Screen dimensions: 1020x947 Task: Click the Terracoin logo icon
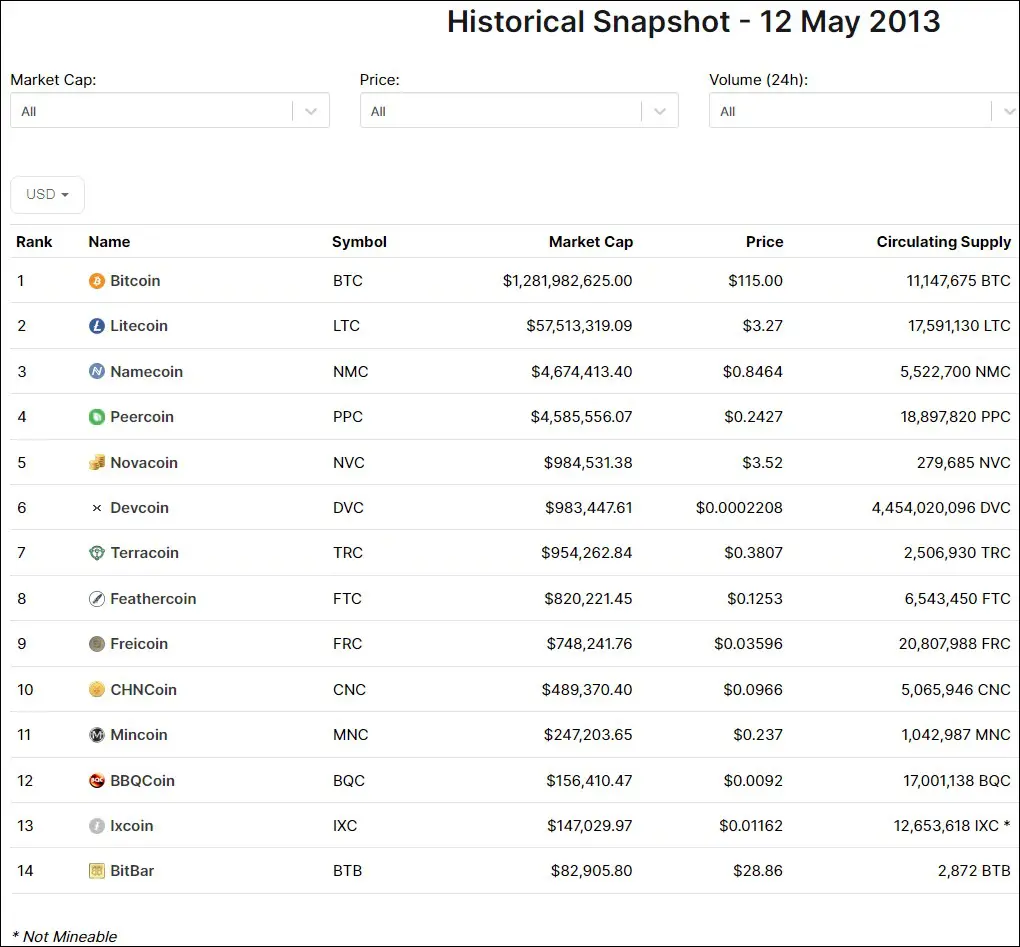tap(96, 553)
